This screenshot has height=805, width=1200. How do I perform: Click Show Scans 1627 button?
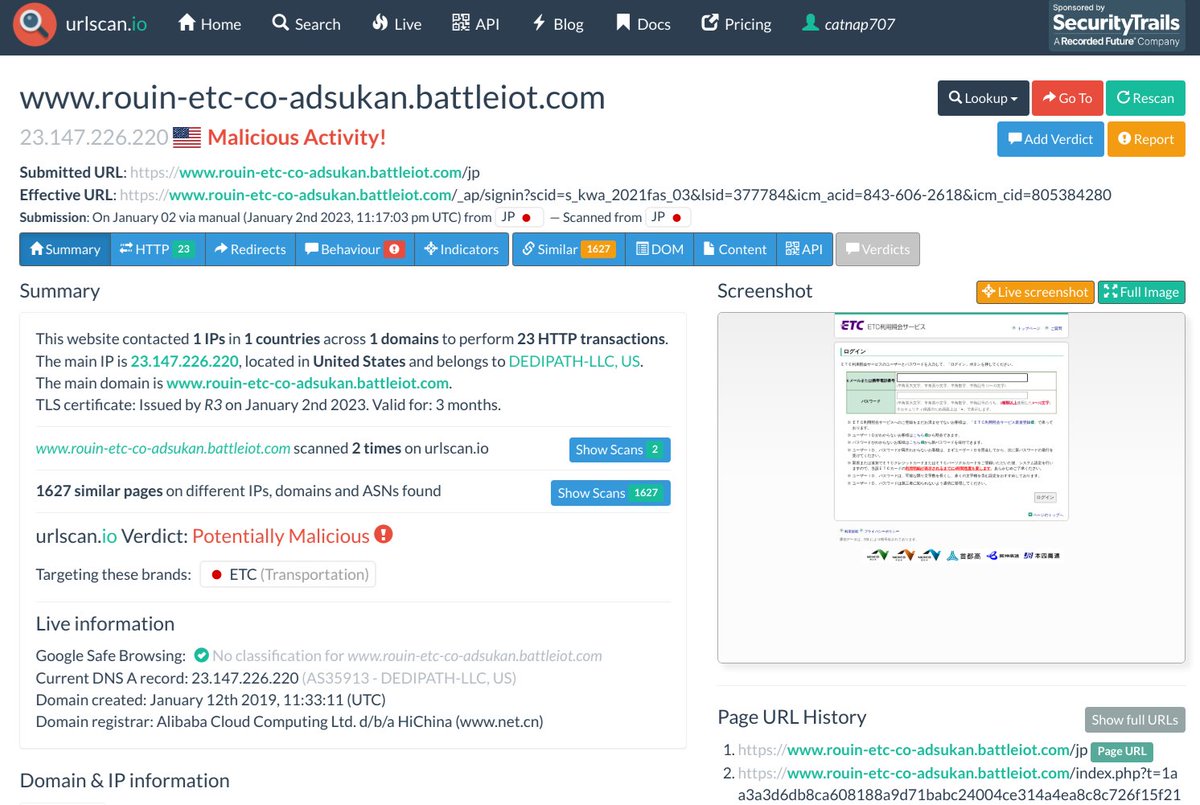(x=610, y=493)
